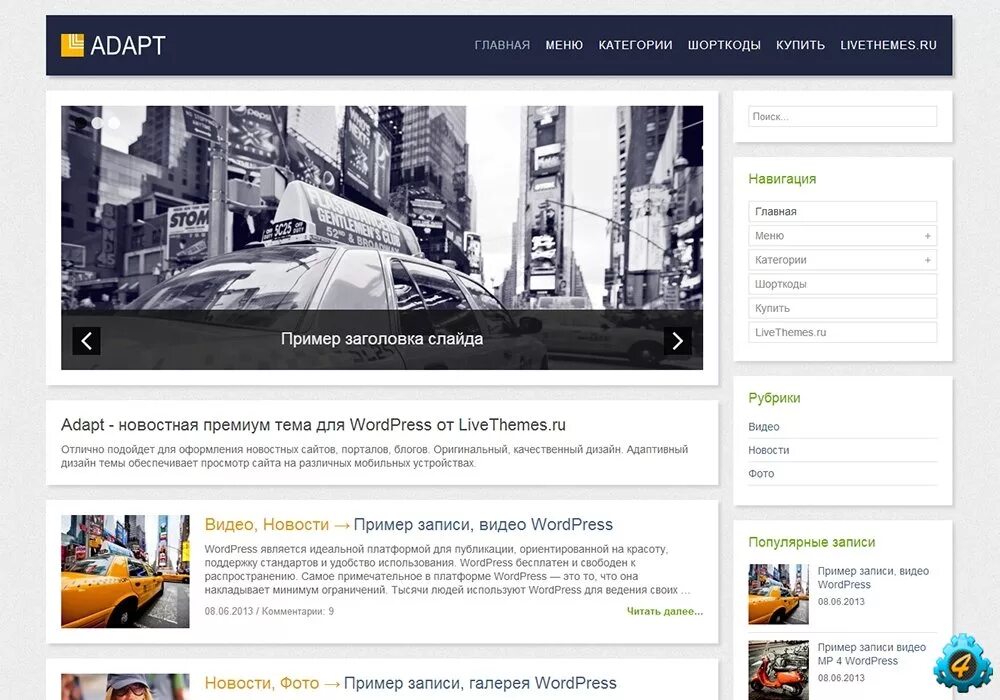Open post Пример записи, видео WordPress
Screen dimensions: 1000x700
pyautogui.click(x=483, y=525)
